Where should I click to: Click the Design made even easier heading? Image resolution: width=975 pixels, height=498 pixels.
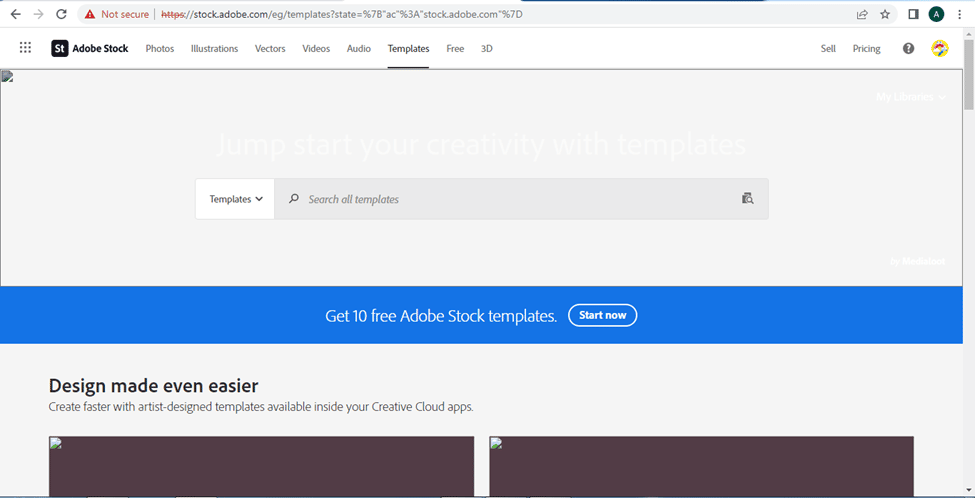[x=153, y=386]
